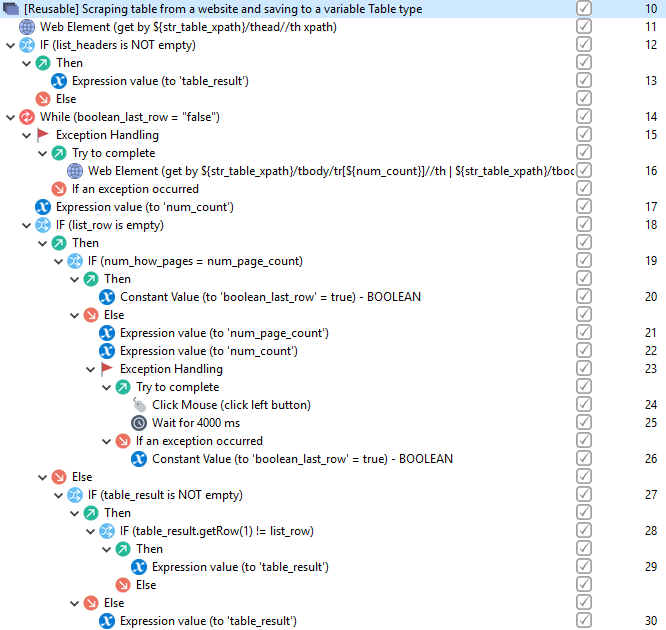This screenshot has height=630, width=666.
Task: Collapse the IF list_headers is NOT empty node
Action: coord(11,45)
